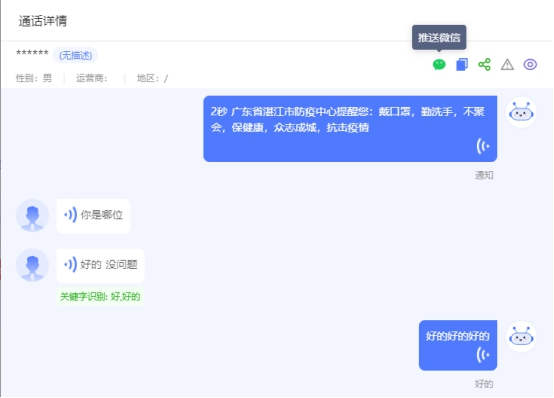Viewport: 554px width, 398px height.
Task: Play audio of '你是哪位' message
Action: (70, 215)
